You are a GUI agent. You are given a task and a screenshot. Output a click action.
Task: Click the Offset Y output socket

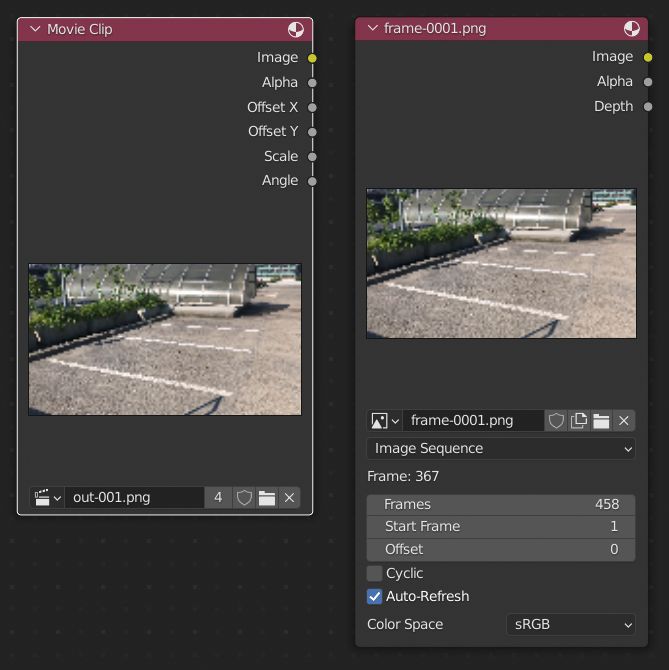[312, 132]
